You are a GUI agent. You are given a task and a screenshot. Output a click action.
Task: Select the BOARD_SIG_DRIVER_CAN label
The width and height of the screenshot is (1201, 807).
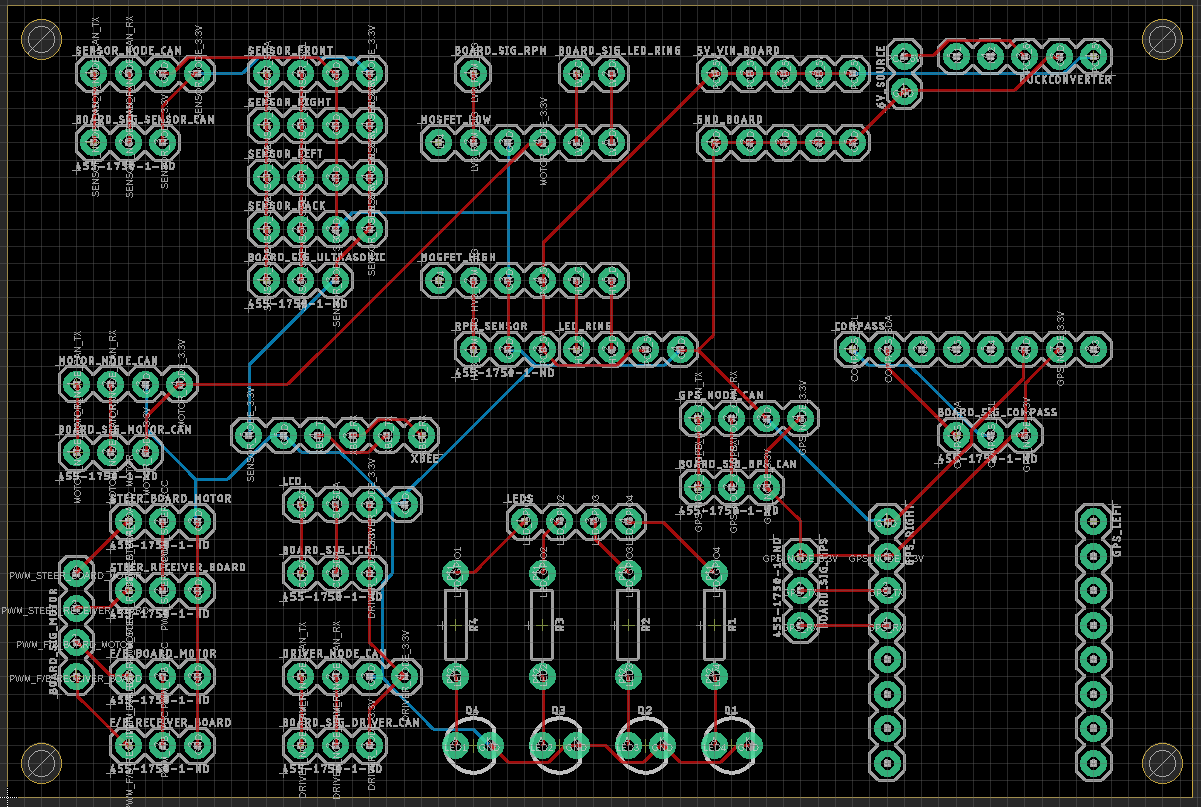pyautogui.click(x=350, y=723)
